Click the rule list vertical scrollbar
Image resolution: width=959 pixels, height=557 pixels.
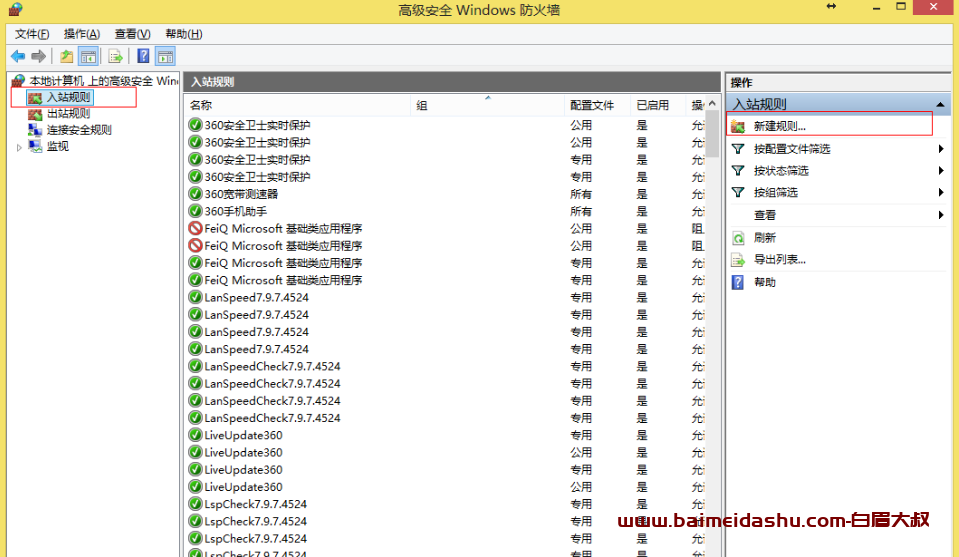pyautogui.click(x=712, y=300)
